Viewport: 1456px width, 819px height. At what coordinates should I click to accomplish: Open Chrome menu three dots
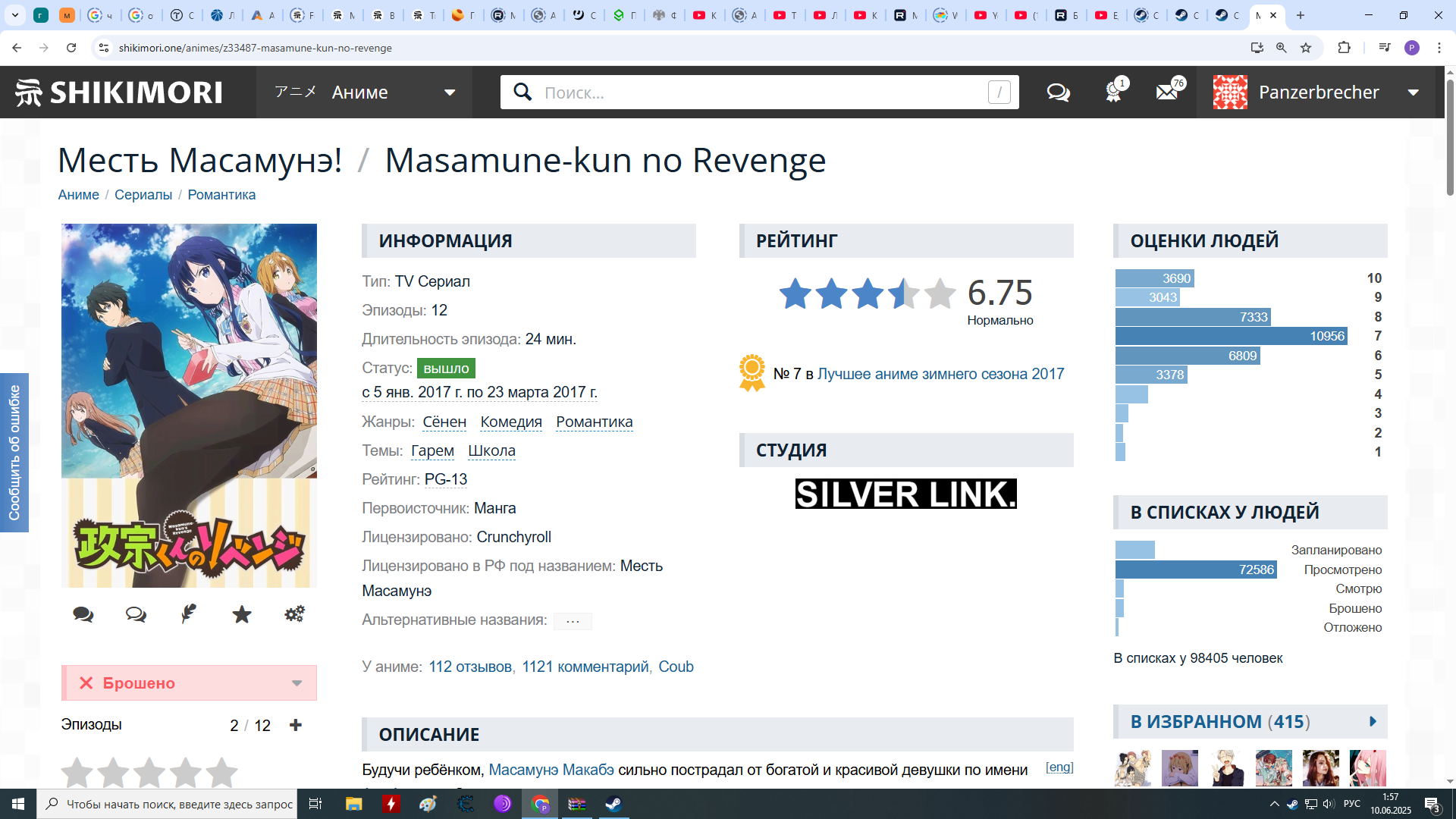click(1439, 48)
